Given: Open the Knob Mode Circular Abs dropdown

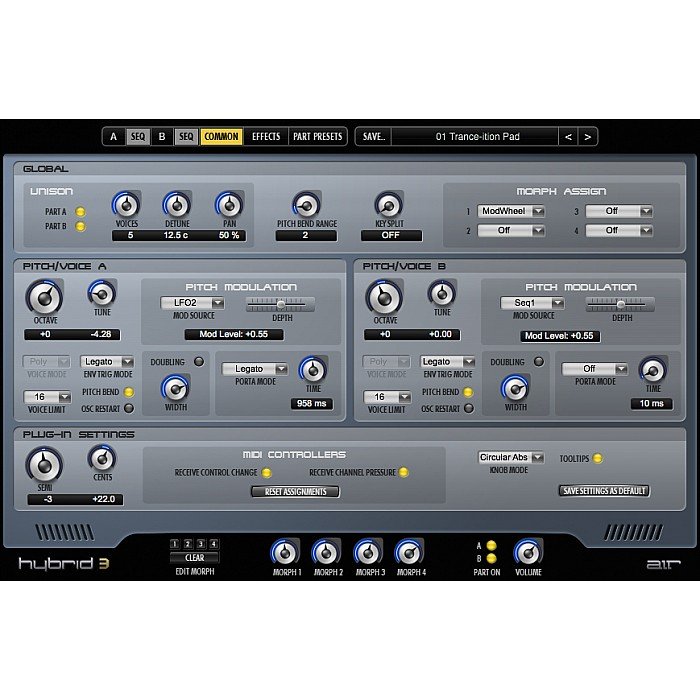Looking at the screenshot, I should (510, 458).
